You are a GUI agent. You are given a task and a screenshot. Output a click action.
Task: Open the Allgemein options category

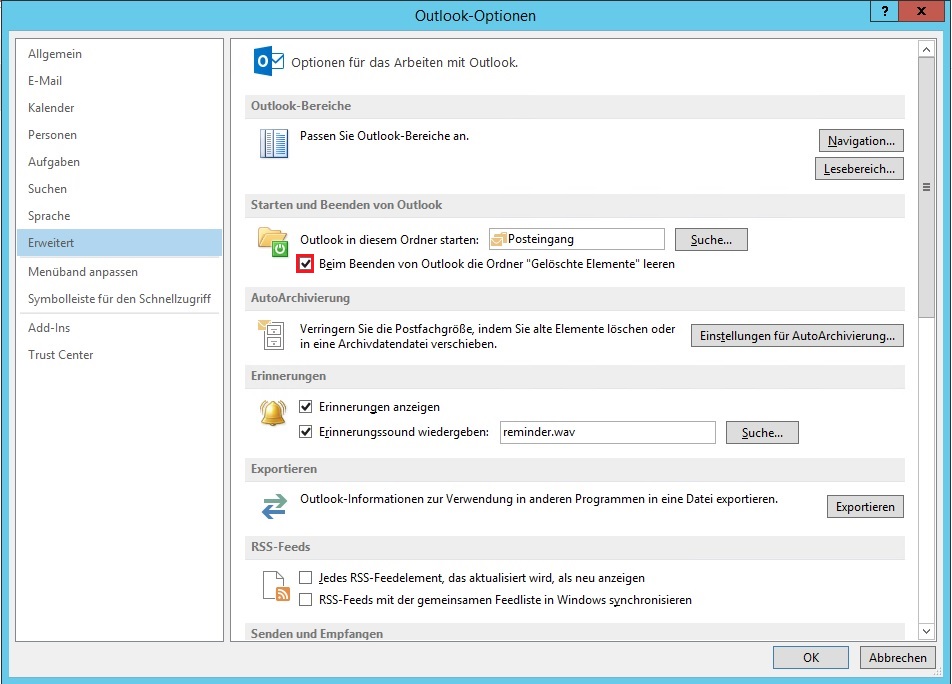pos(119,54)
